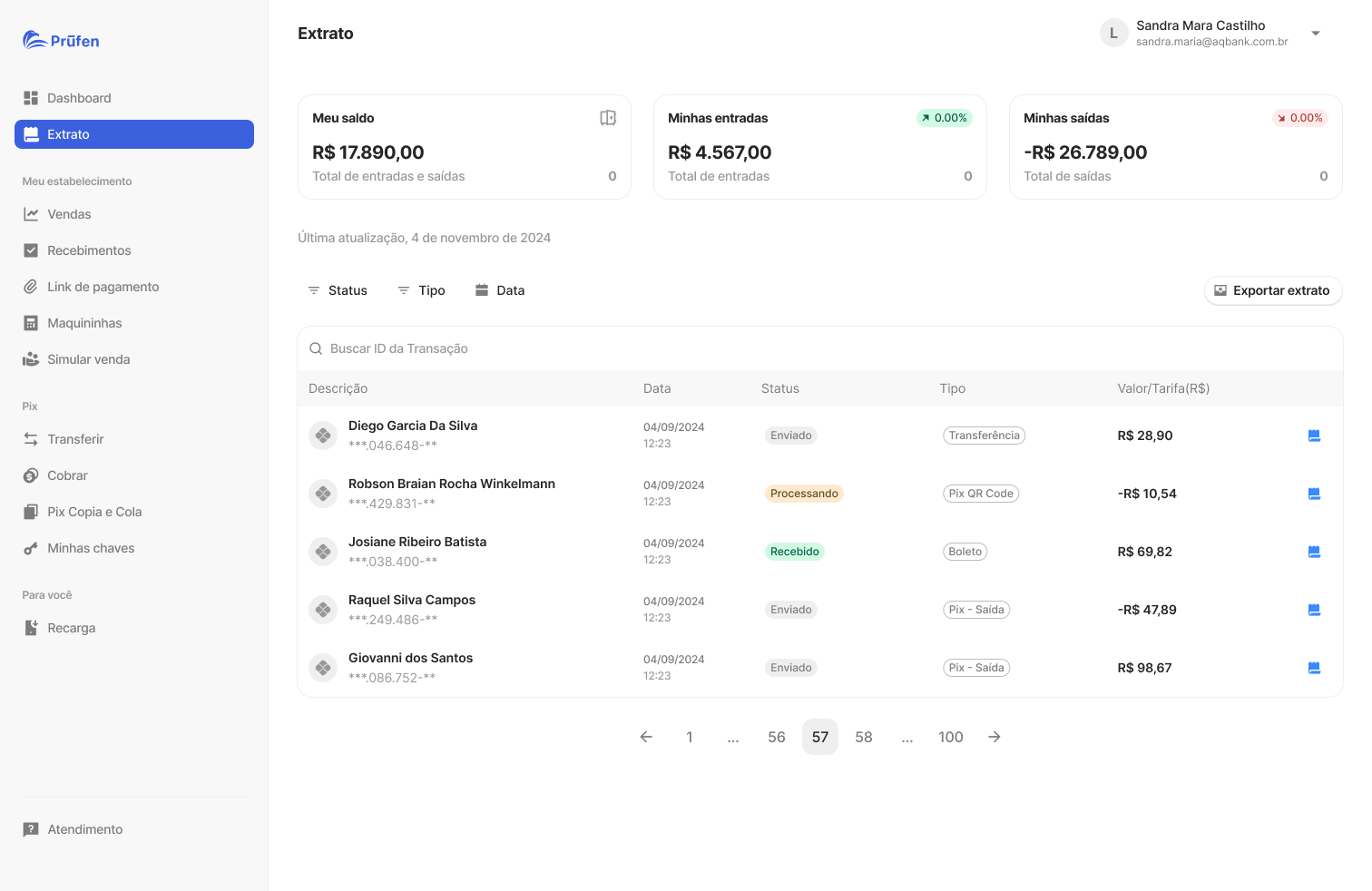The image size is (1372, 891).
Task: Go to page 58
Action: tap(864, 737)
